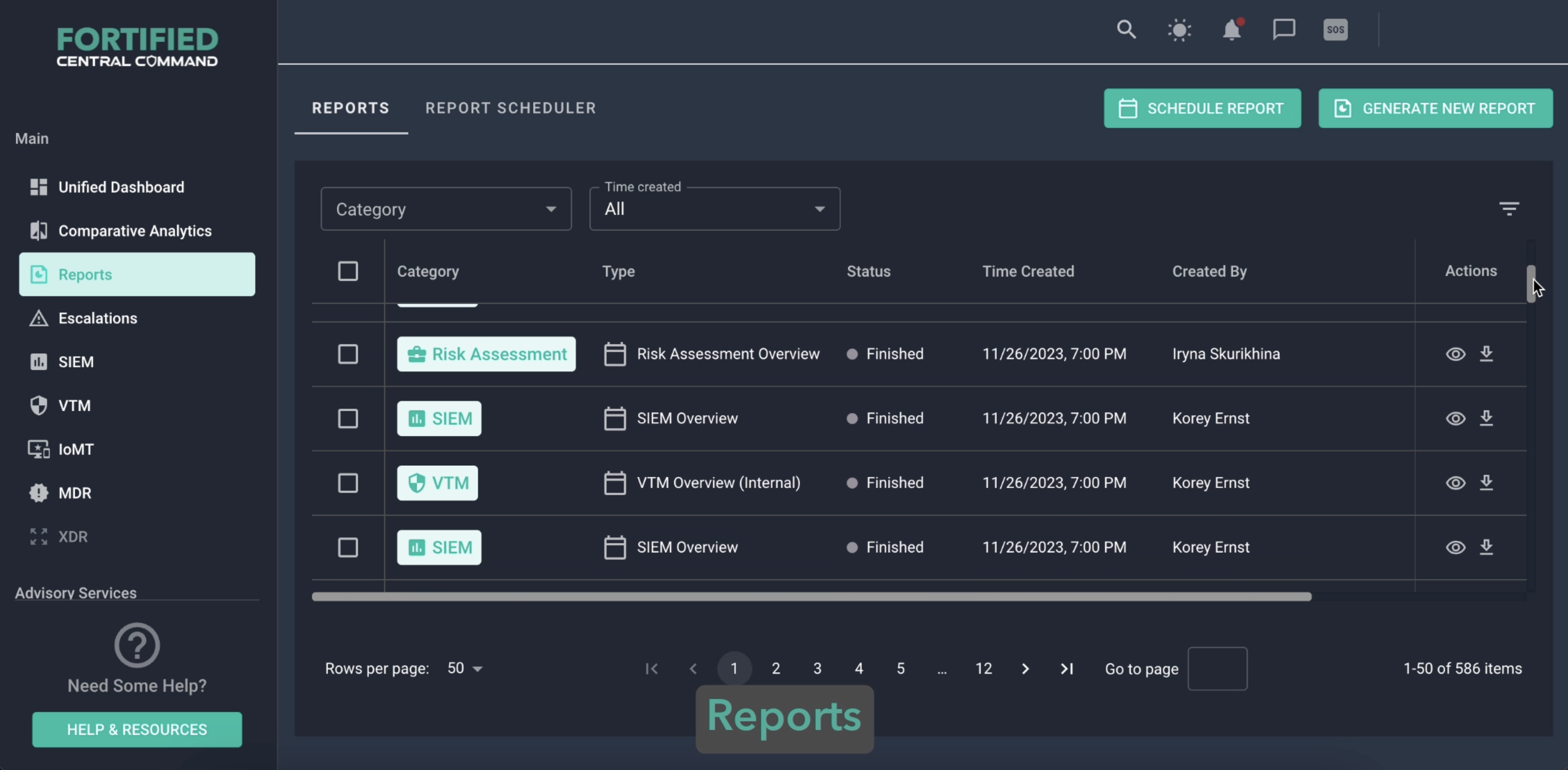Click the VTM category tag
This screenshot has width=1568, height=770.
(437, 483)
